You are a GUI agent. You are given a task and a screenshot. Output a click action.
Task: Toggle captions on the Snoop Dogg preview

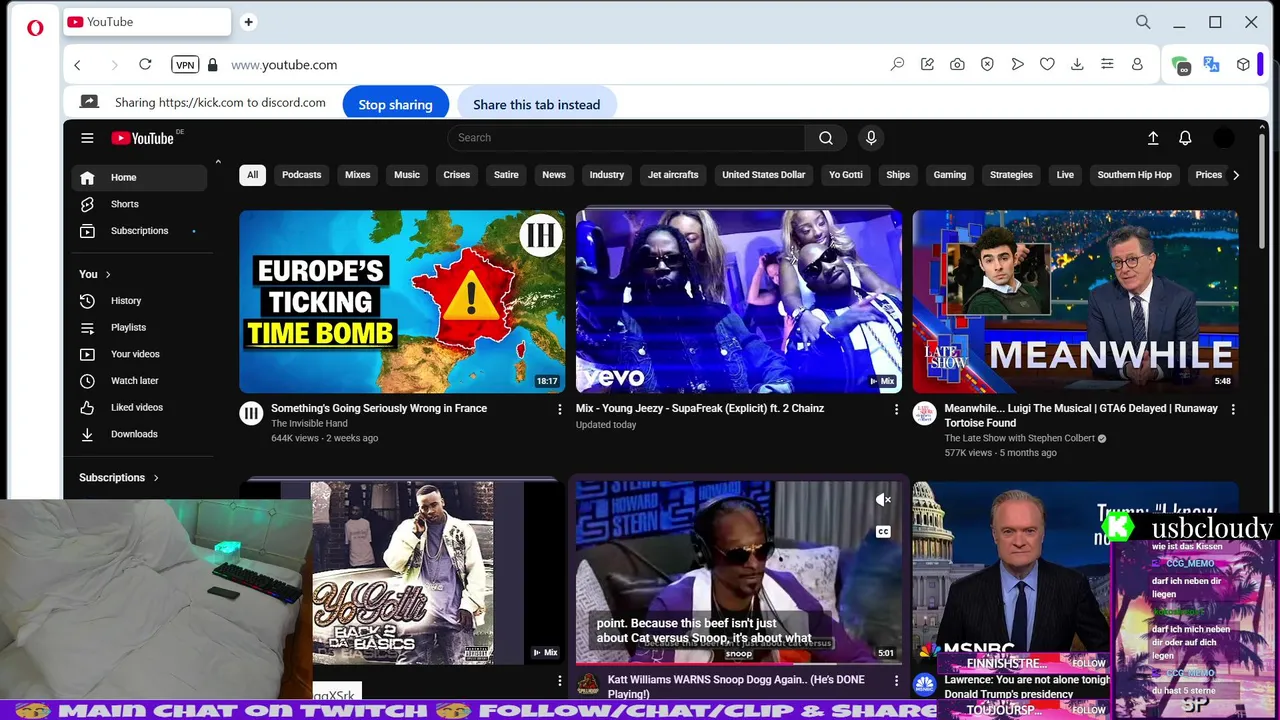pyautogui.click(x=883, y=532)
